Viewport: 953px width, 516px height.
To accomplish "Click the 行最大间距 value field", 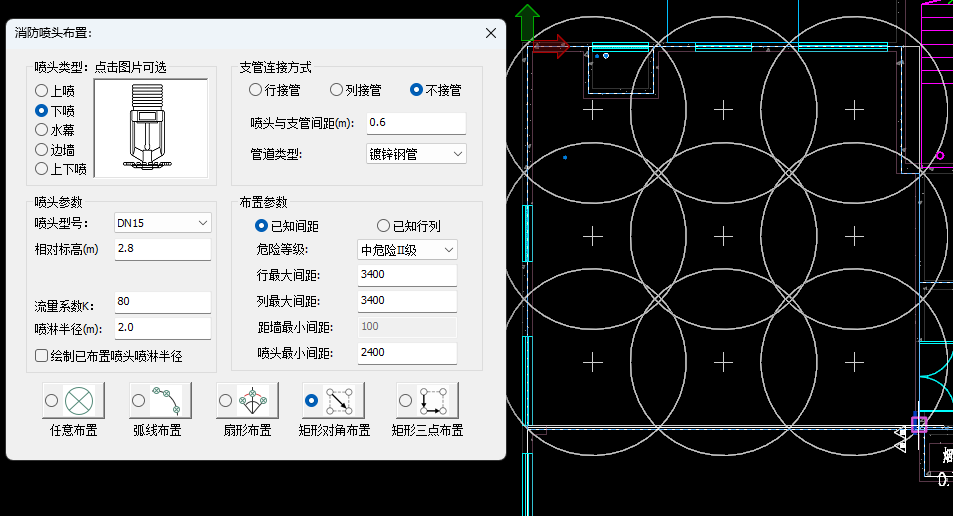I will tap(406, 275).
